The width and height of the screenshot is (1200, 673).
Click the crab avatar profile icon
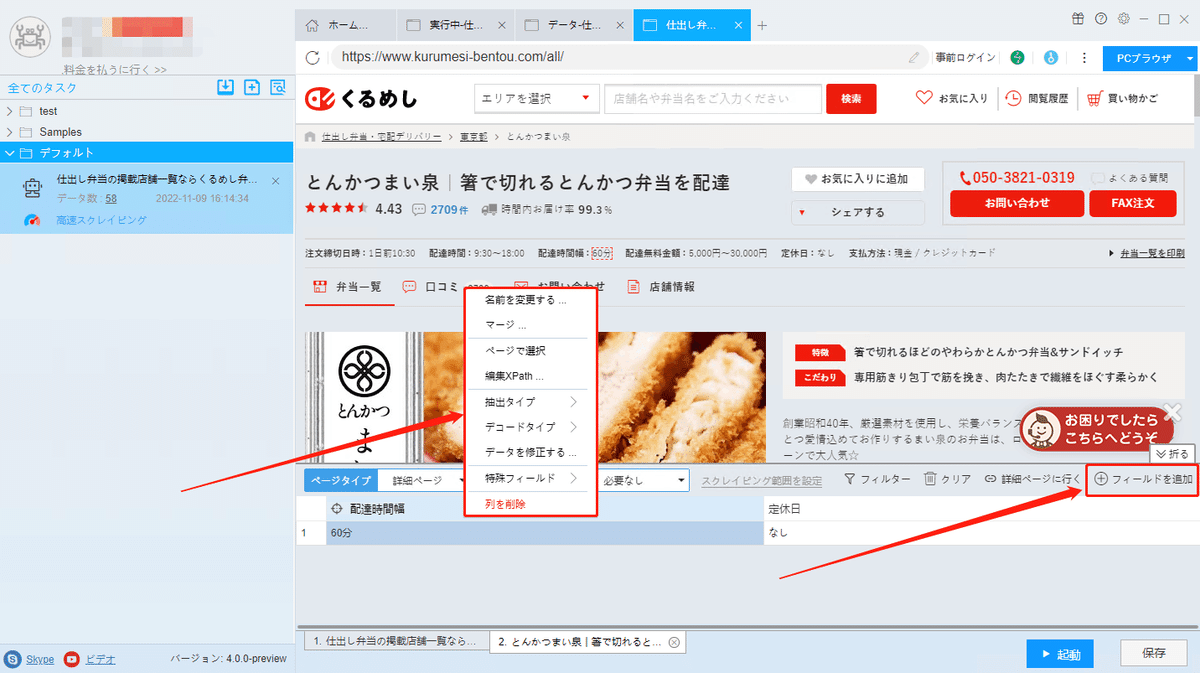tap(29, 37)
